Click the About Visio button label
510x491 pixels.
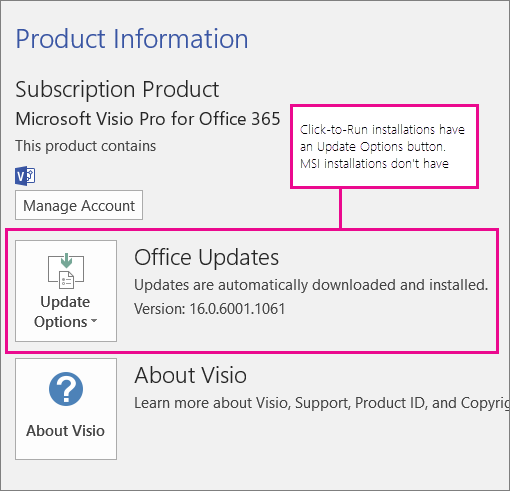66,431
